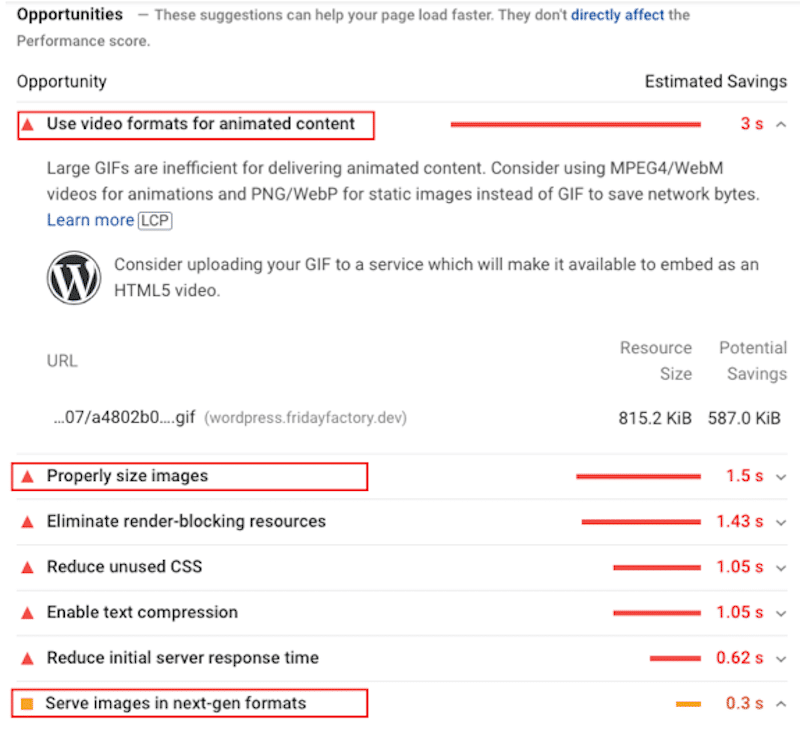Click the LCP metric badge

[155, 220]
